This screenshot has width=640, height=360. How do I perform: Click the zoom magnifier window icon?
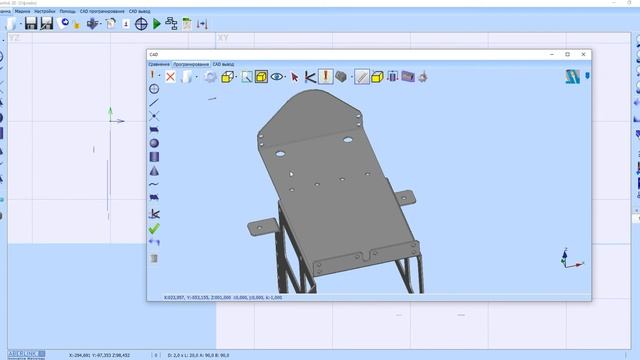click(246, 76)
